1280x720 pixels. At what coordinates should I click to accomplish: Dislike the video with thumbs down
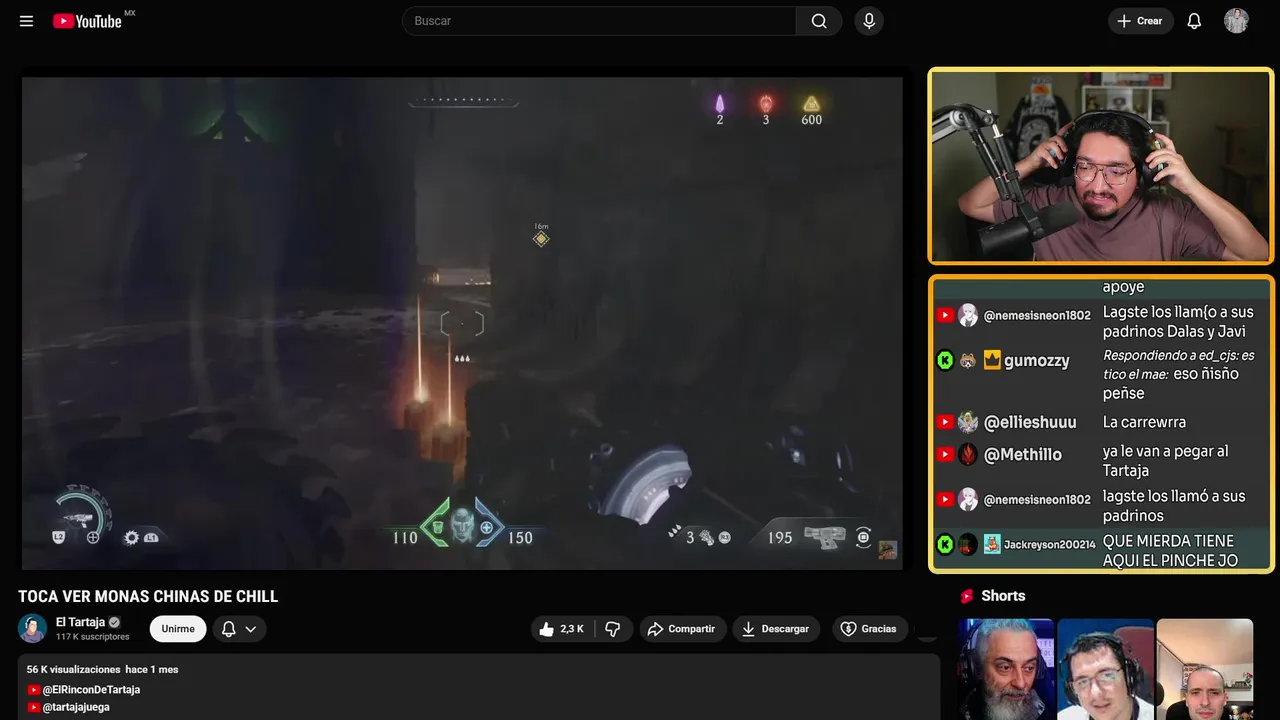(x=613, y=629)
